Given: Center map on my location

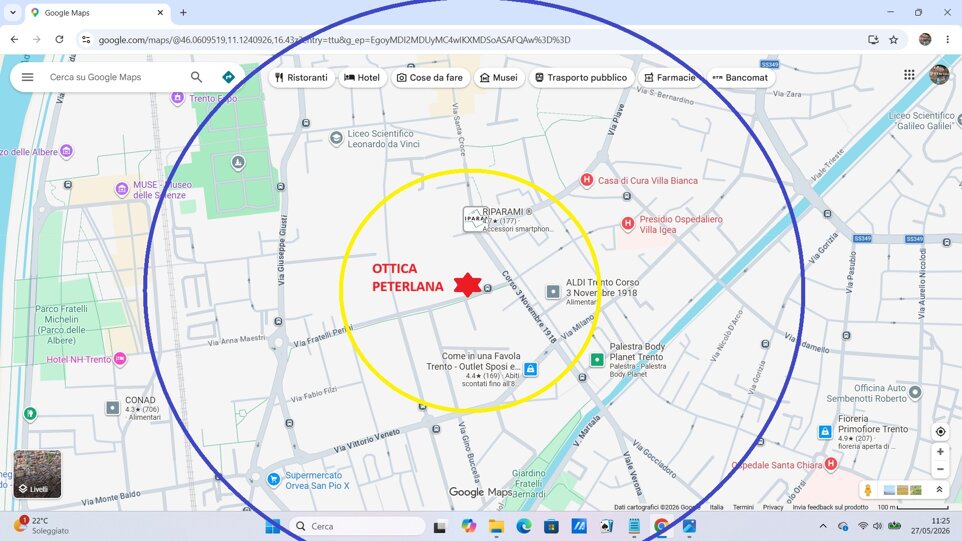Looking at the screenshot, I should click(940, 432).
